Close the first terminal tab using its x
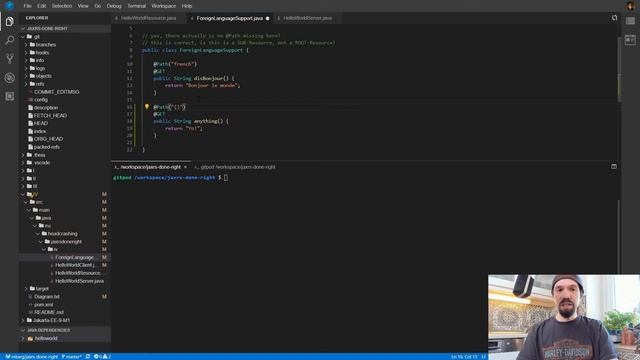The image size is (640, 360). 185,167
